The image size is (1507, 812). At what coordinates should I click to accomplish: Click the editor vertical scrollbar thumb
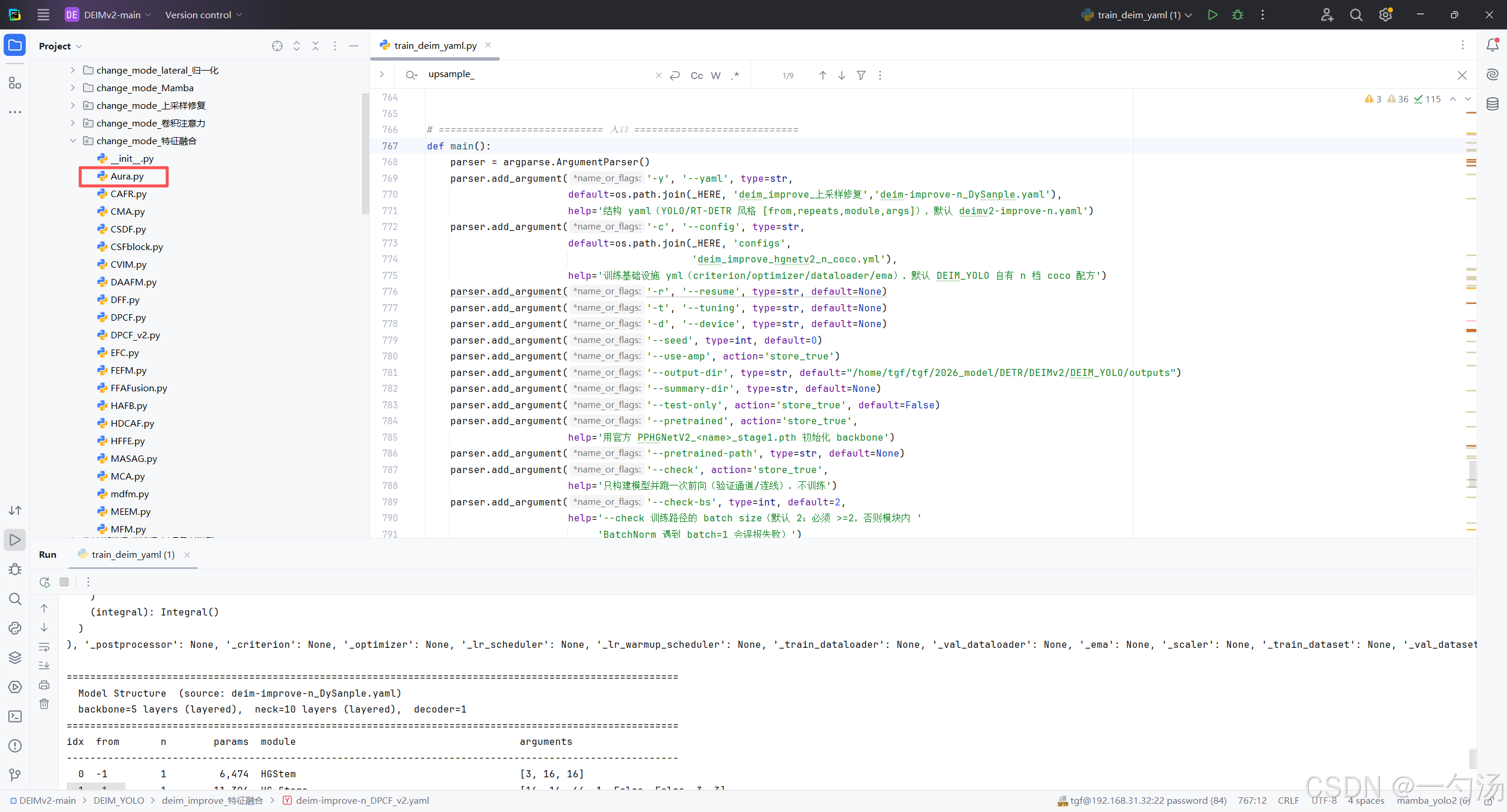pyautogui.click(x=1472, y=474)
